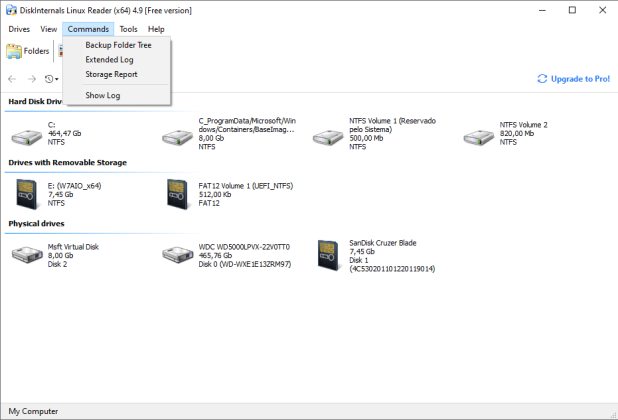
Task: Click the 820,00 Mb size text
Action: click(517, 134)
